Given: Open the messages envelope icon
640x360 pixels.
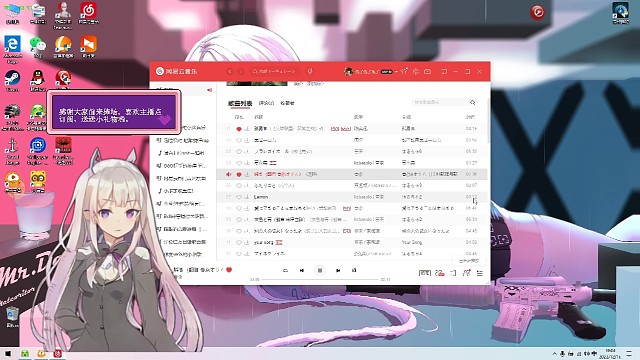Looking at the screenshot, I should pyautogui.click(x=427, y=71).
